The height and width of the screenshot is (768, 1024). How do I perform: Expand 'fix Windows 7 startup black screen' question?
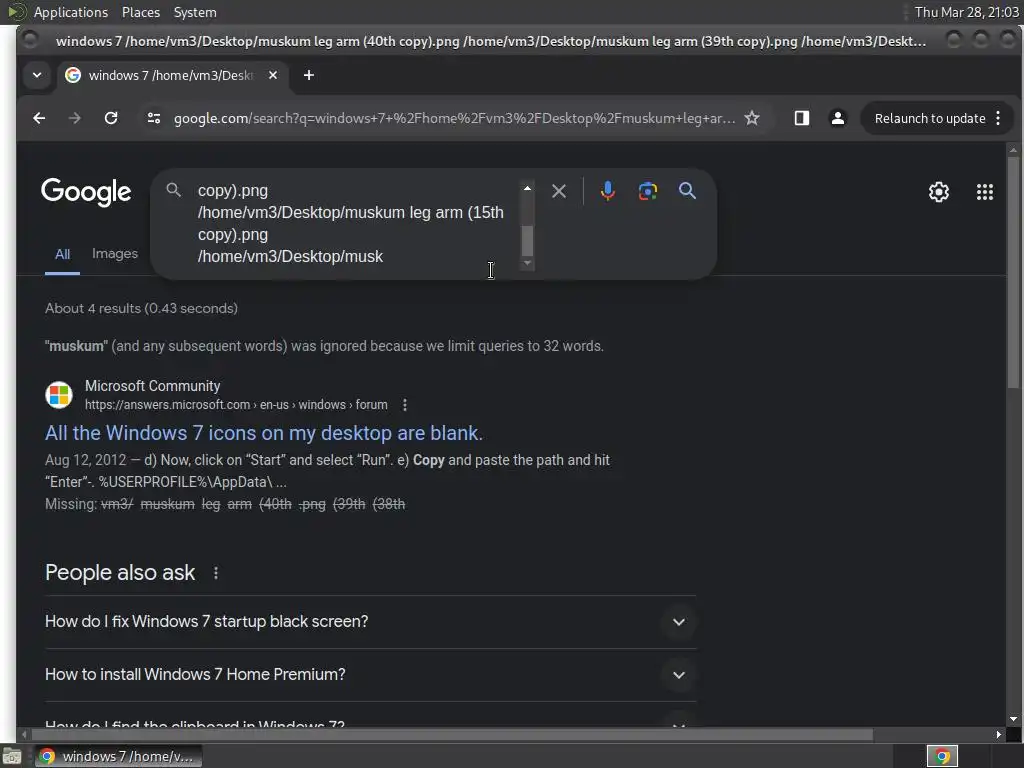[x=370, y=622]
